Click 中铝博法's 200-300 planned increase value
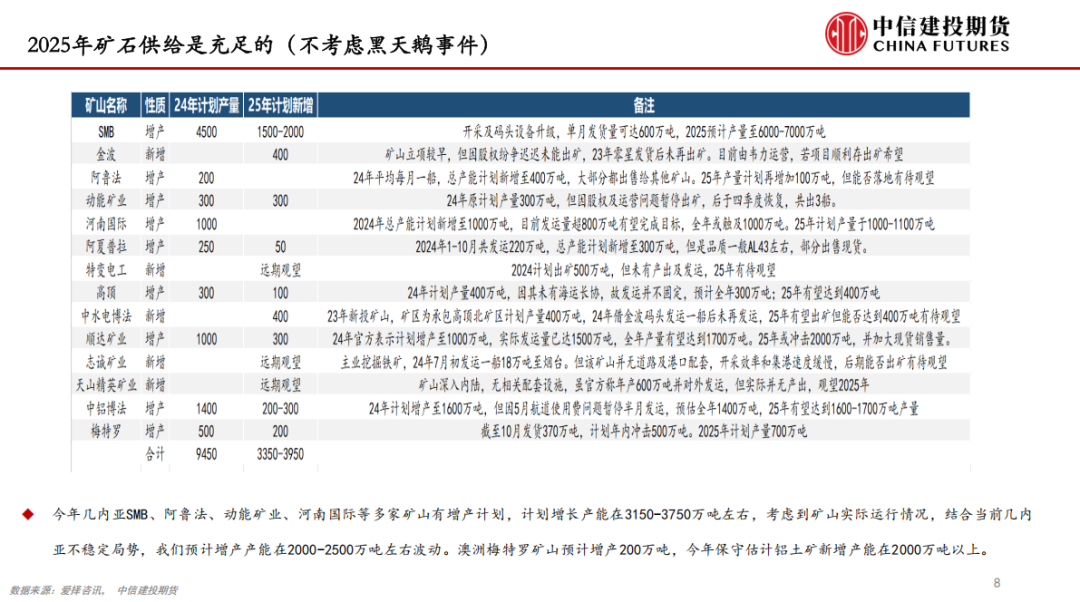The image size is (1080, 602). pos(280,408)
